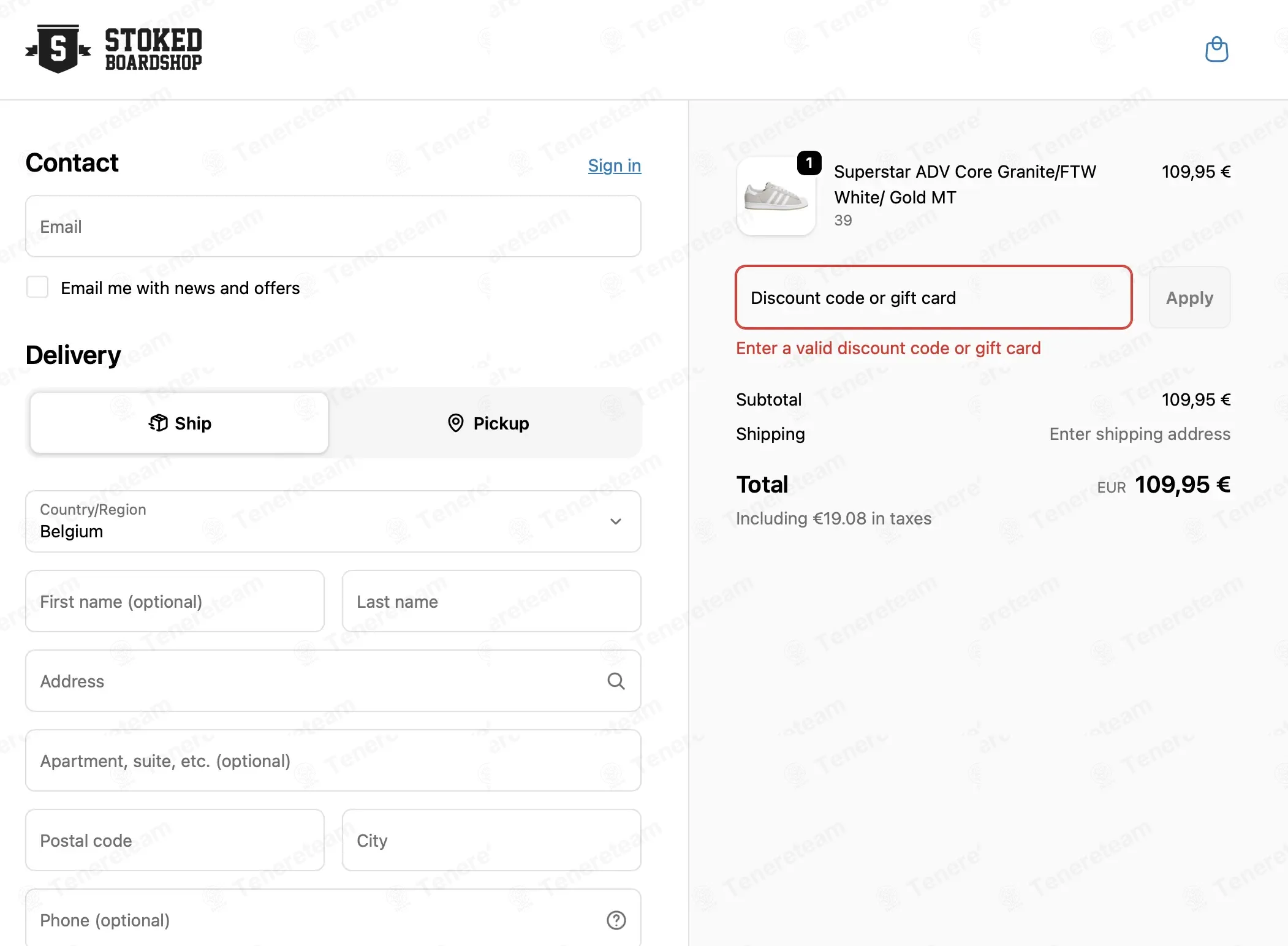
Task: Follow the Sign in link
Action: point(615,165)
